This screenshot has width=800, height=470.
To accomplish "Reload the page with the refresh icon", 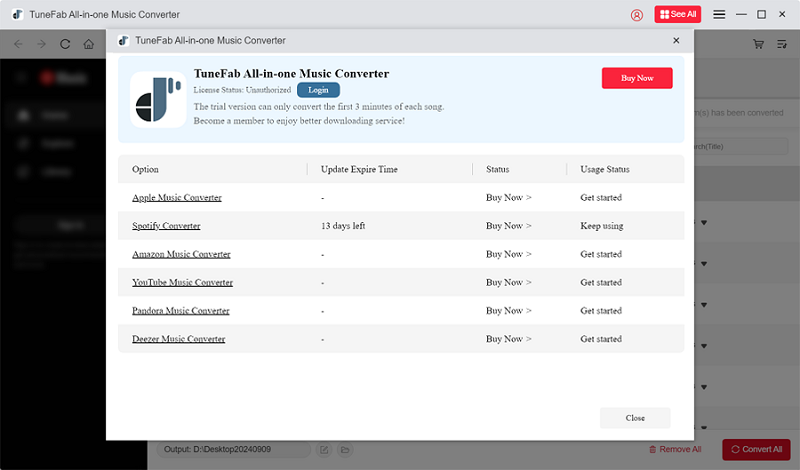I will pyautogui.click(x=65, y=44).
